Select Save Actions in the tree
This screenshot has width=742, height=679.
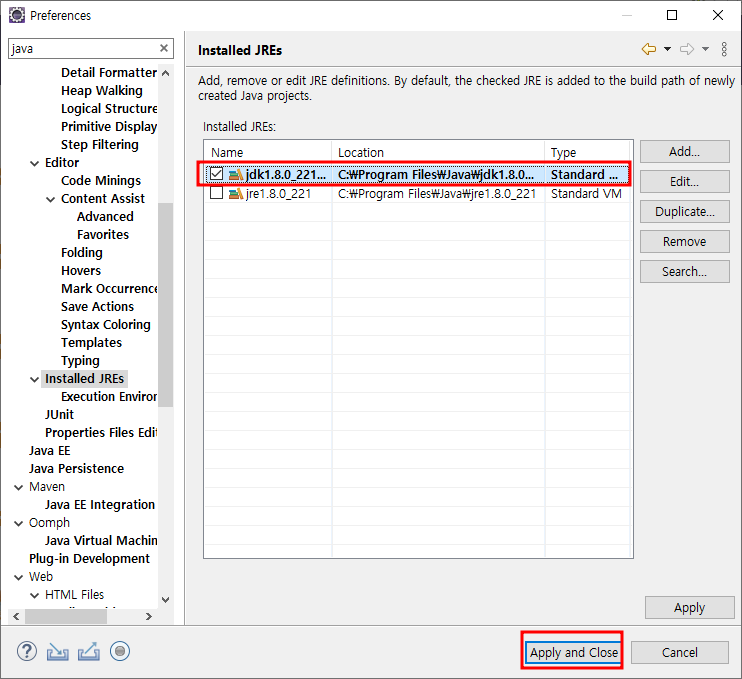point(97,306)
